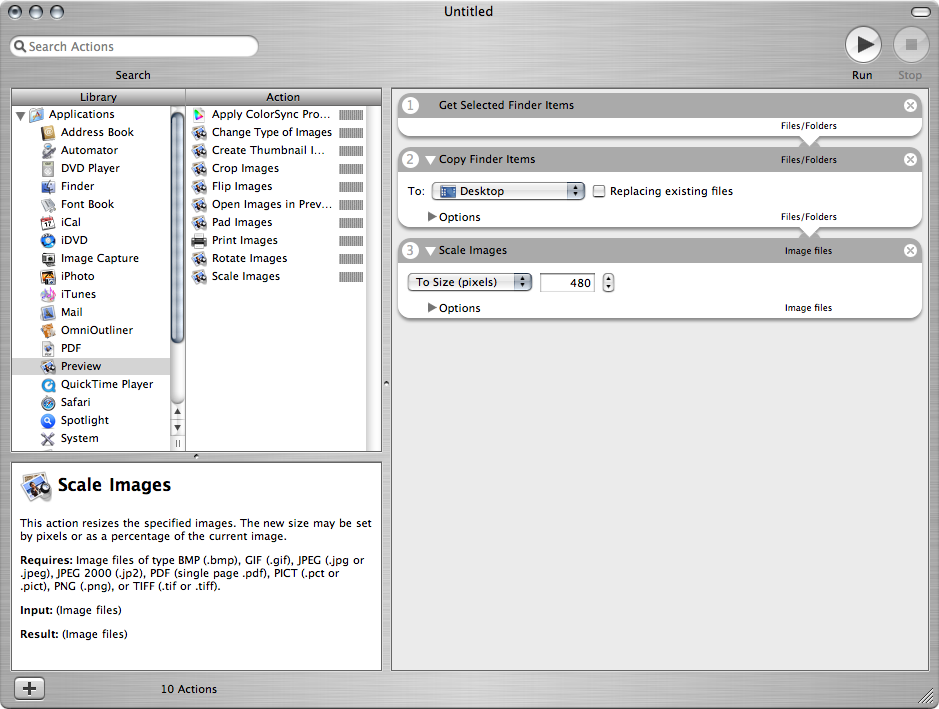
Task: Remove the Get Selected Finder Items action
Action: tap(910, 105)
